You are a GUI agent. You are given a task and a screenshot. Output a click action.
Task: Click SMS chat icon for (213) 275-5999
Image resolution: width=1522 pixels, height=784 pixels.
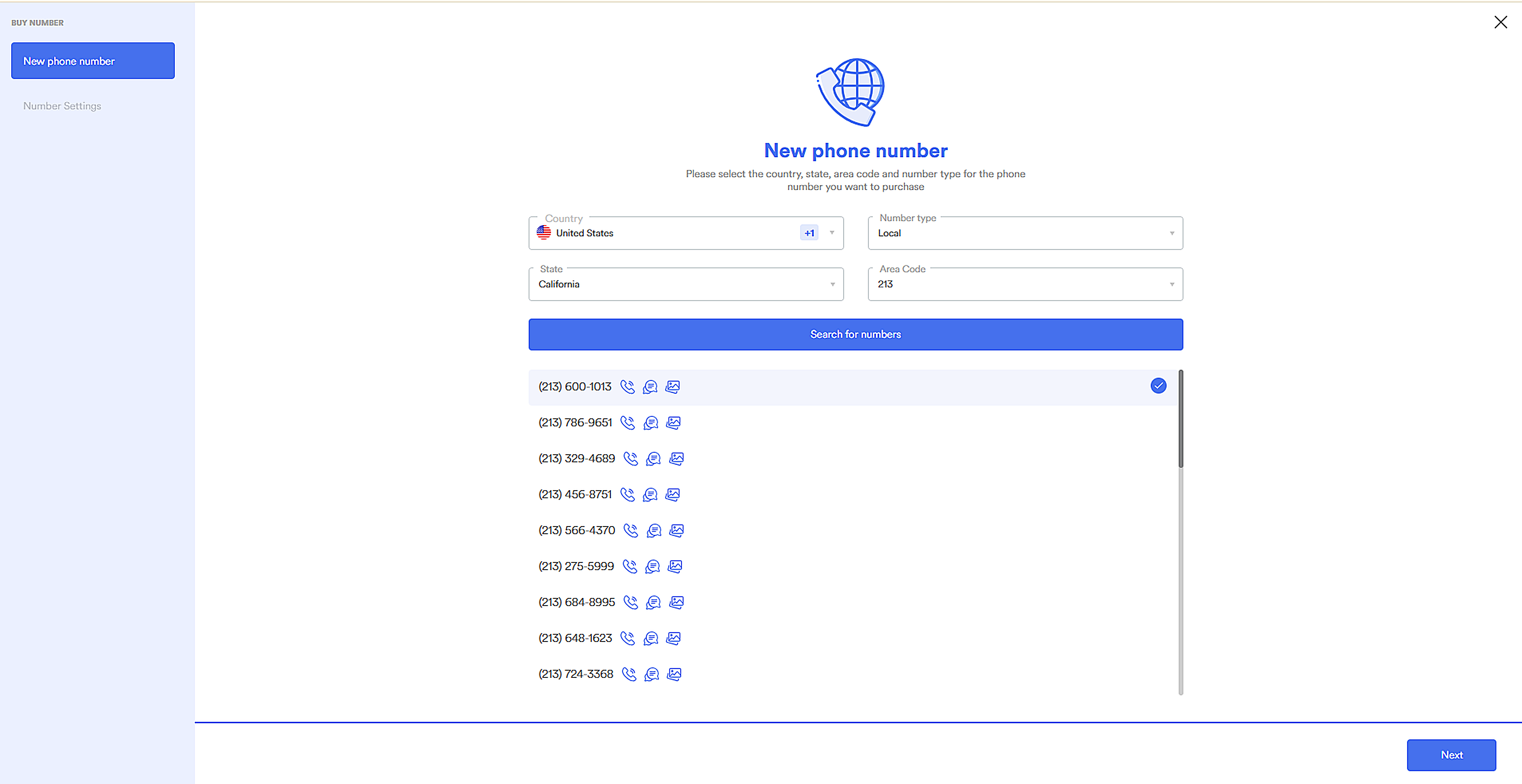coord(652,566)
